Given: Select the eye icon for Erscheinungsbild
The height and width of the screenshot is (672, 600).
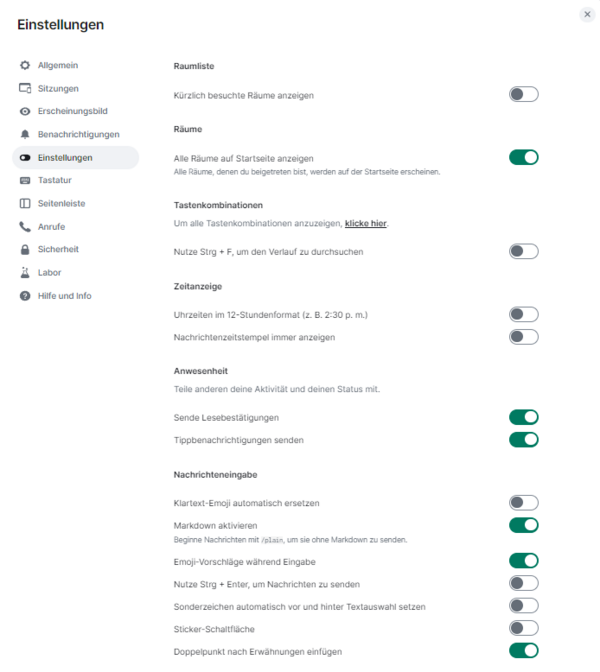Looking at the screenshot, I should click(x=25, y=111).
